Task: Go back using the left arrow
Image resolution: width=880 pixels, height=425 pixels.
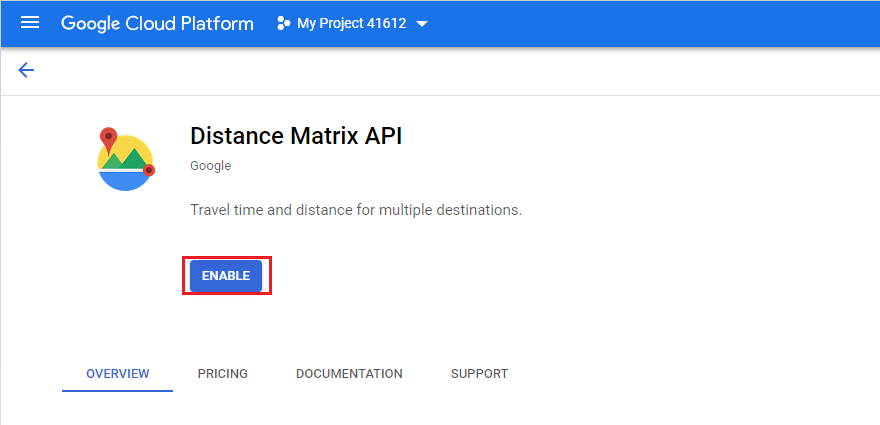Action: point(26,70)
